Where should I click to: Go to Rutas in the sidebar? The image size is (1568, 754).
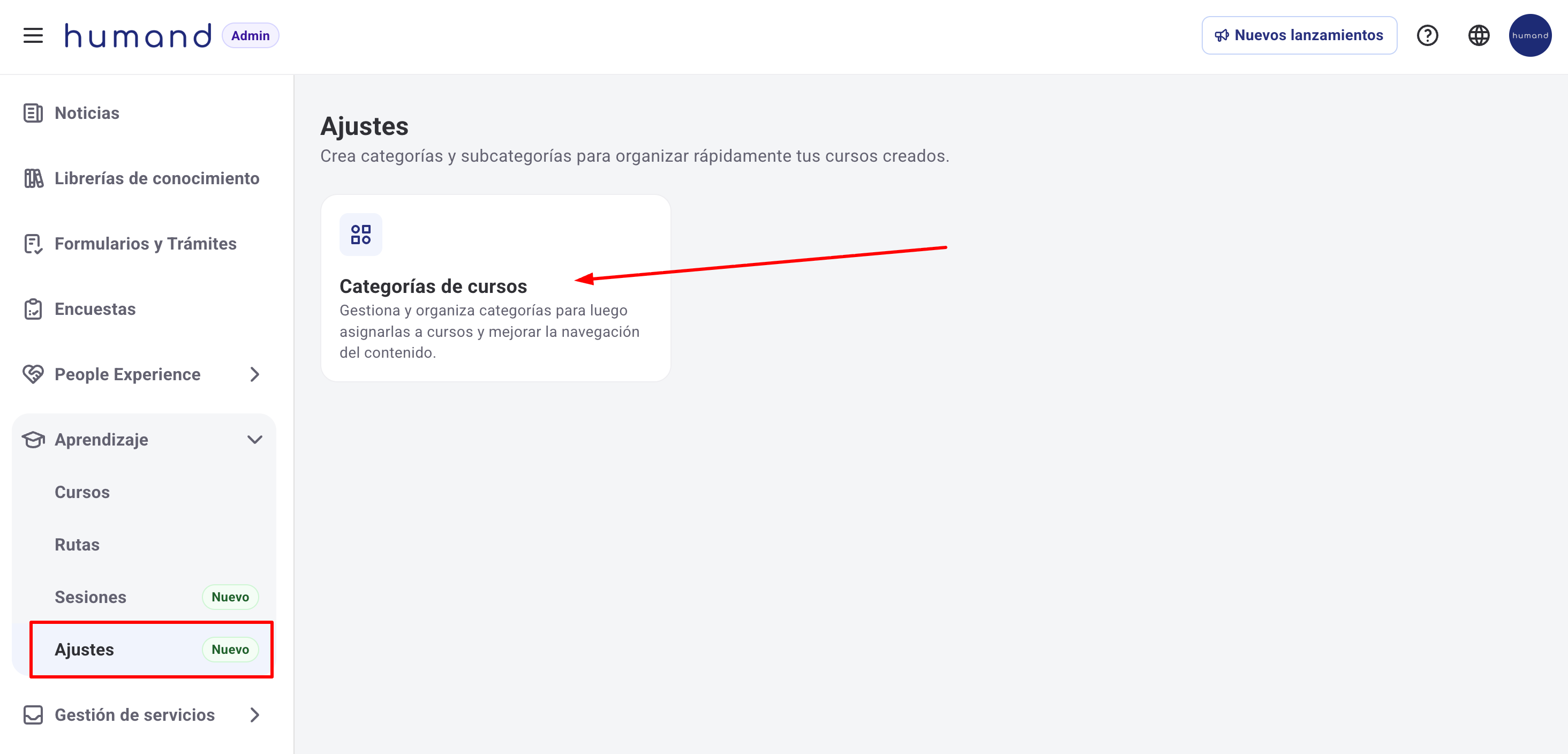click(77, 545)
